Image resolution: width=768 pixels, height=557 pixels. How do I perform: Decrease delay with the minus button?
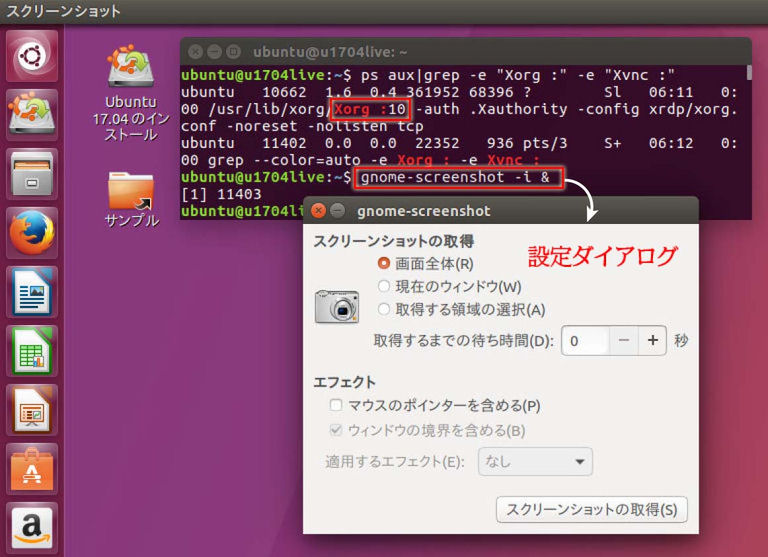point(624,340)
